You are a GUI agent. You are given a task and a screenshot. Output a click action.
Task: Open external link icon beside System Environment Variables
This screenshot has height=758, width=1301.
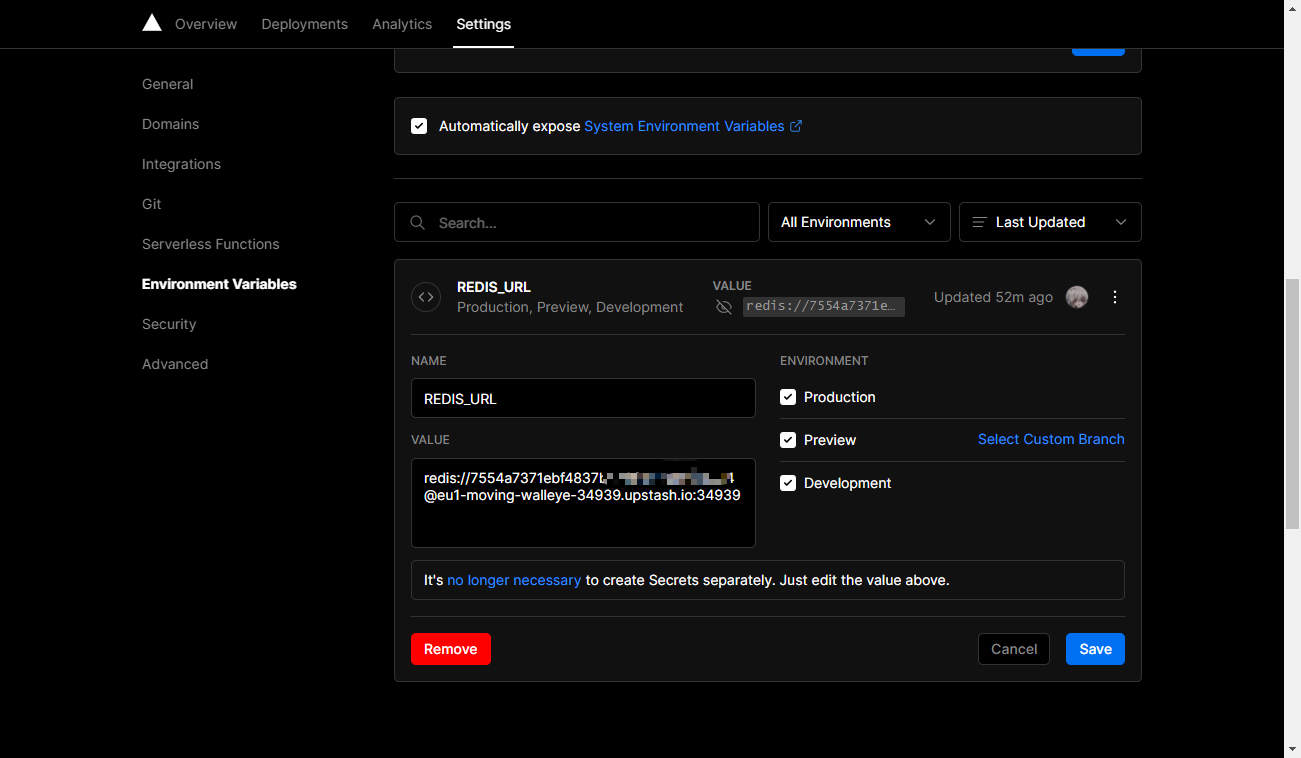tap(796, 126)
